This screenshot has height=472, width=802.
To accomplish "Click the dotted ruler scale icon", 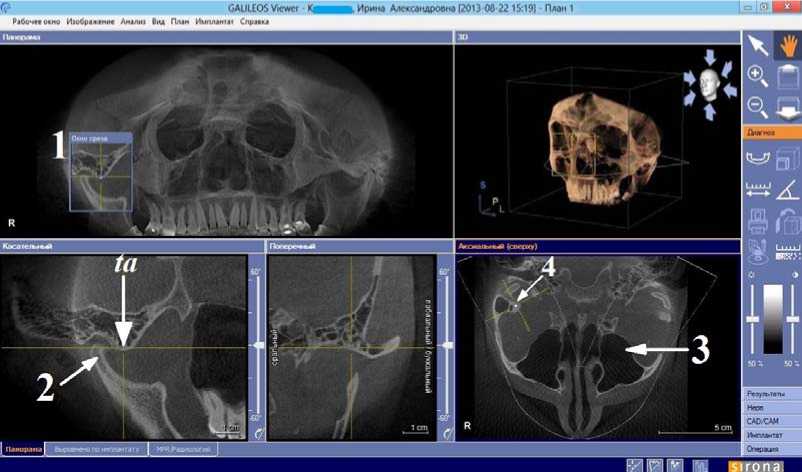I will point(788,252).
